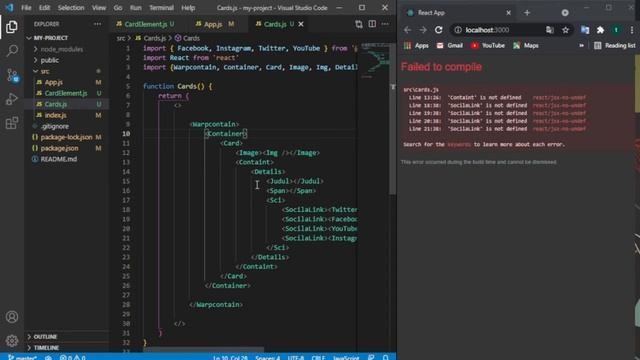Image resolution: width=640 pixels, height=360 pixels.
Task: Open the Source Control view
Action: coord(12,76)
